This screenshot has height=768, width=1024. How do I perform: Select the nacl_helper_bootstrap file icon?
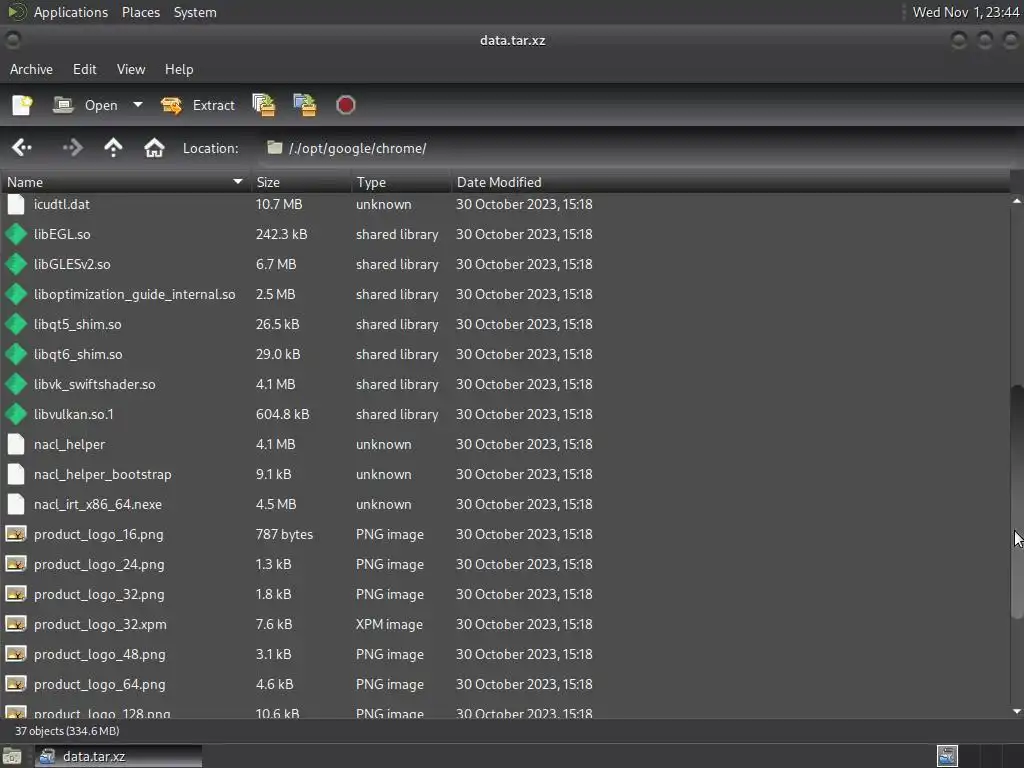tap(16, 475)
